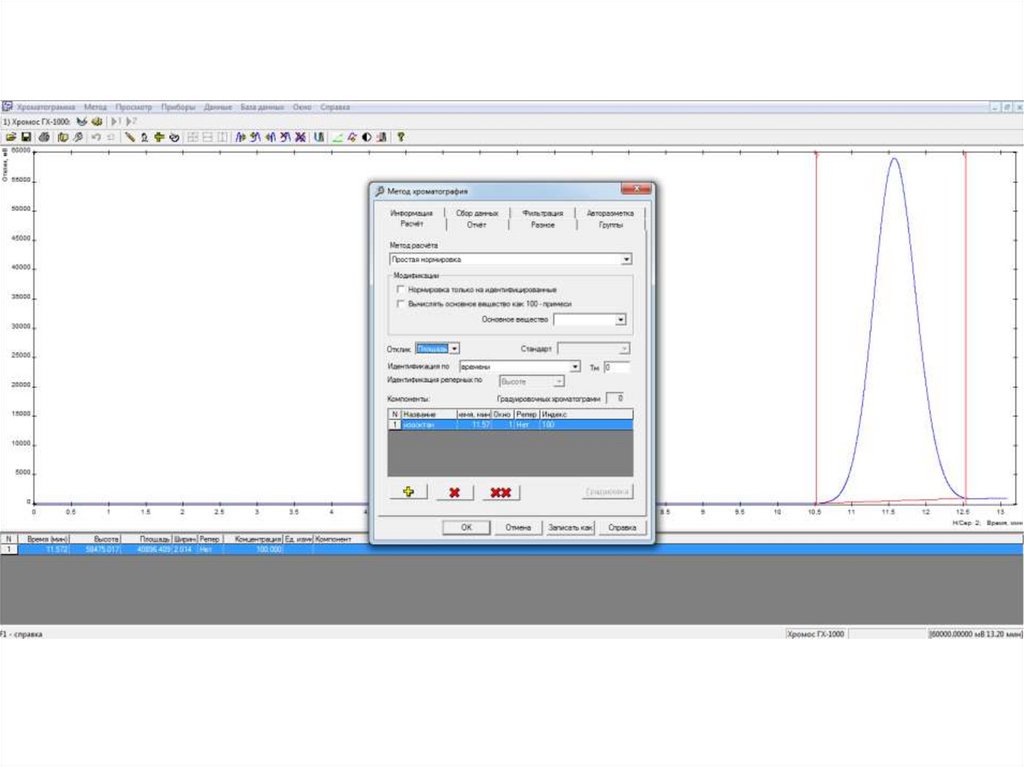Enable 'Нормировка только на идентифицированные' checkbox
Screen dimensions: 1024x767
click(401, 289)
